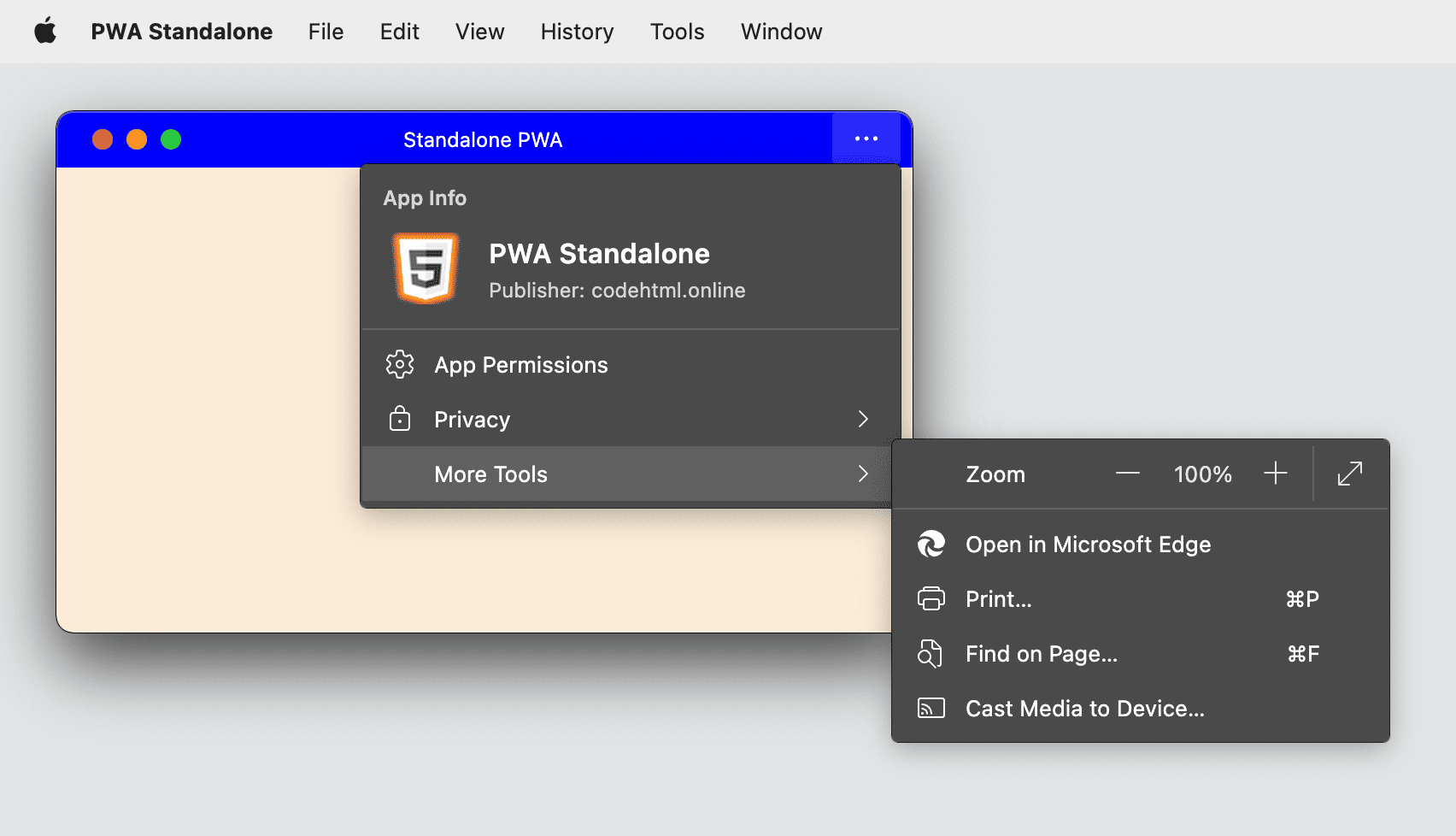The width and height of the screenshot is (1456, 836).
Task: Click the printer icon next to Print
Action: [x=931, y=598]
